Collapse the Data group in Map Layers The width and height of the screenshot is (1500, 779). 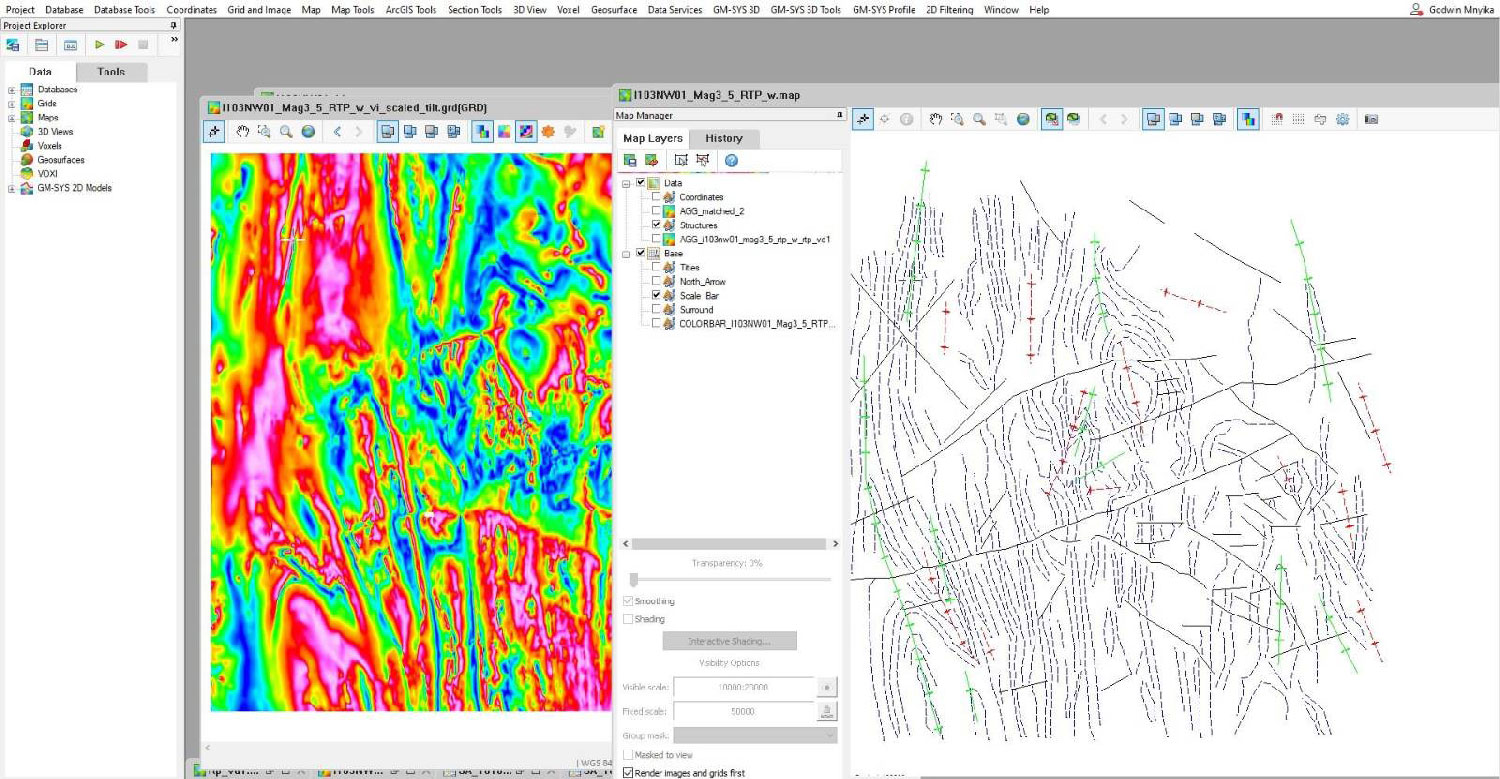[x=627, y=183]
